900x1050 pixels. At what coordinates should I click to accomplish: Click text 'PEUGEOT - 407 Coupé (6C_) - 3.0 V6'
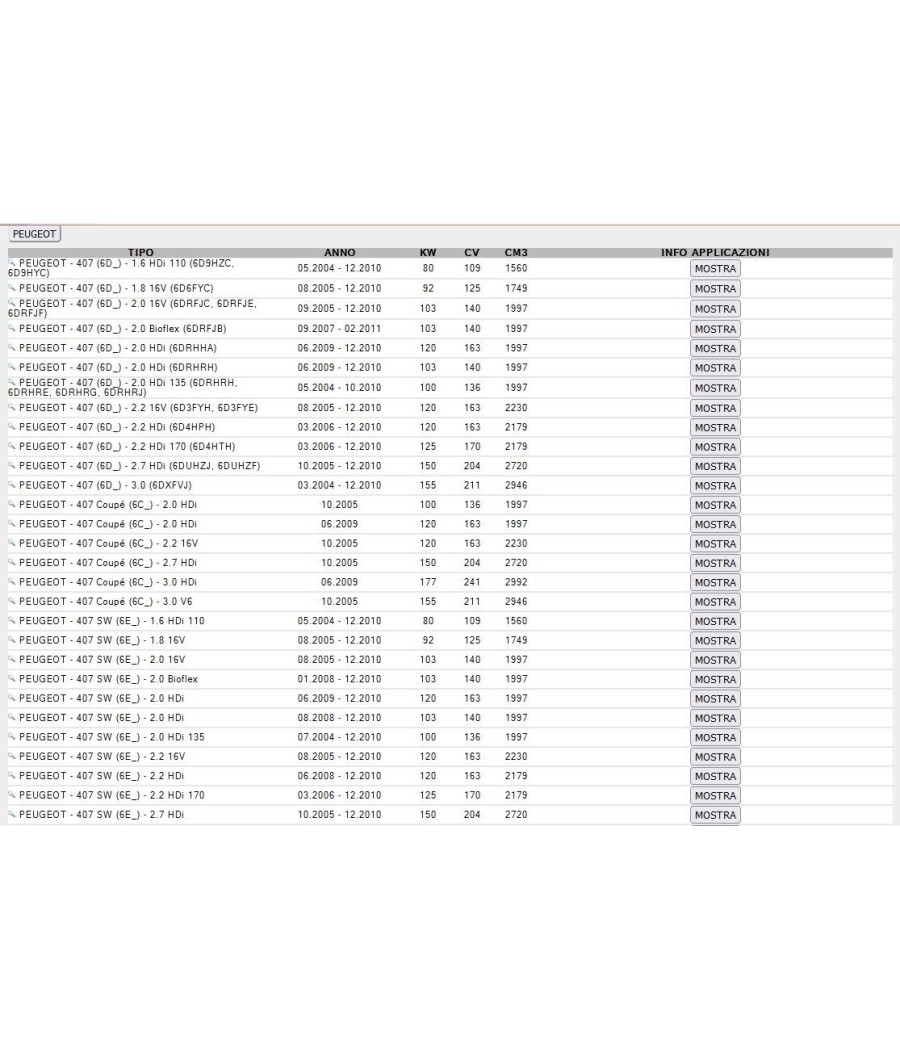point(106,602)
